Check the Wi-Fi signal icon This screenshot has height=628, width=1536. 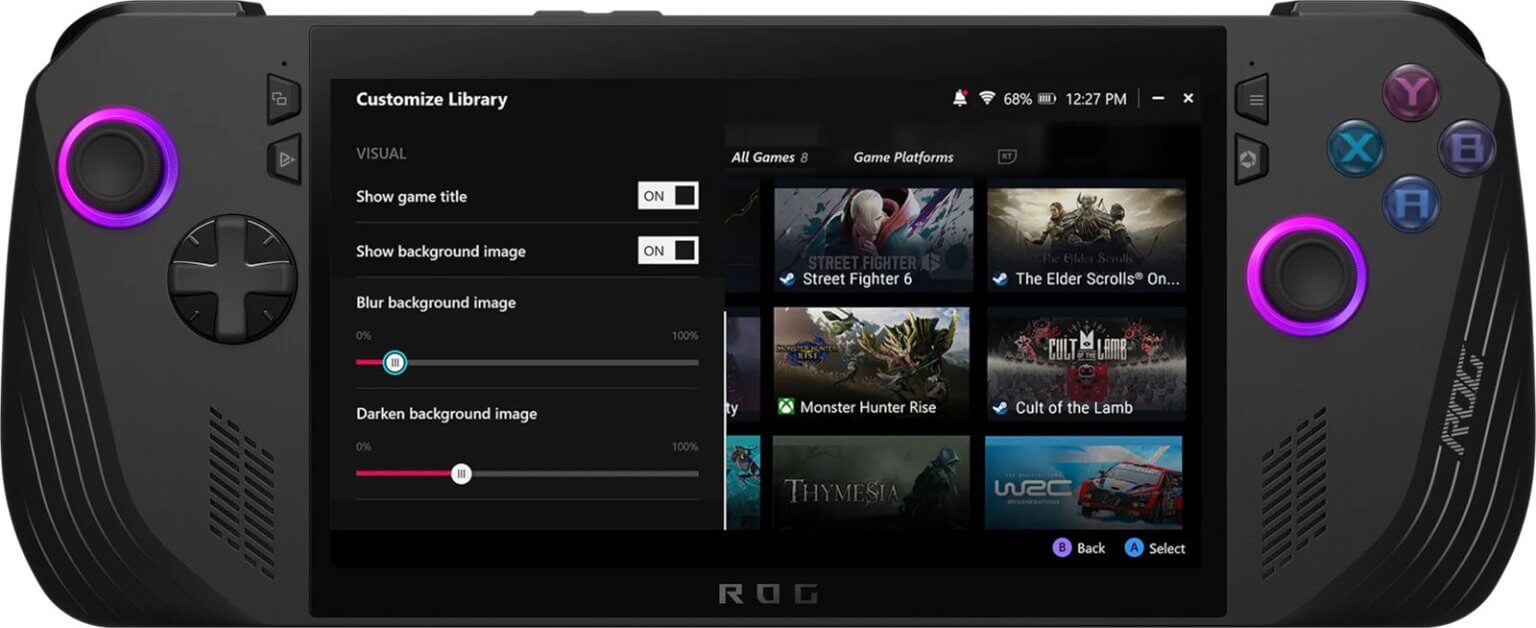point(987,98)
